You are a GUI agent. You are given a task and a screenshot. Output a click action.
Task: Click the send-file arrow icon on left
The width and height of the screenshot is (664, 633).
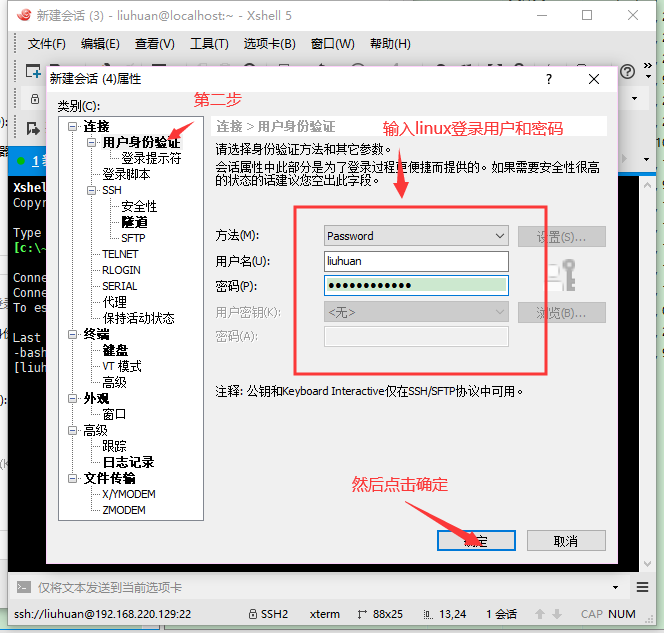tap(33, 128)
